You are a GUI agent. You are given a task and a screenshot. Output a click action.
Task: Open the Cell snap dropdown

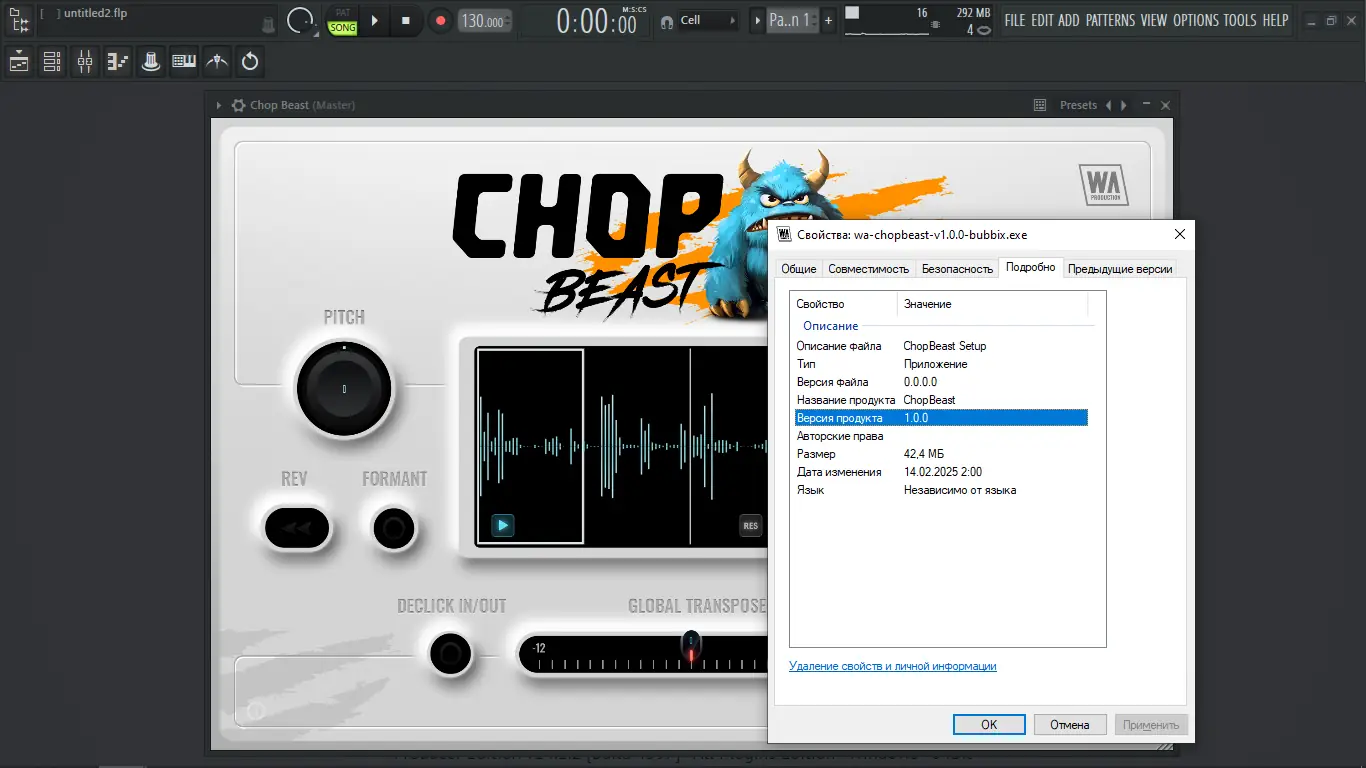(x=708, y=20)
